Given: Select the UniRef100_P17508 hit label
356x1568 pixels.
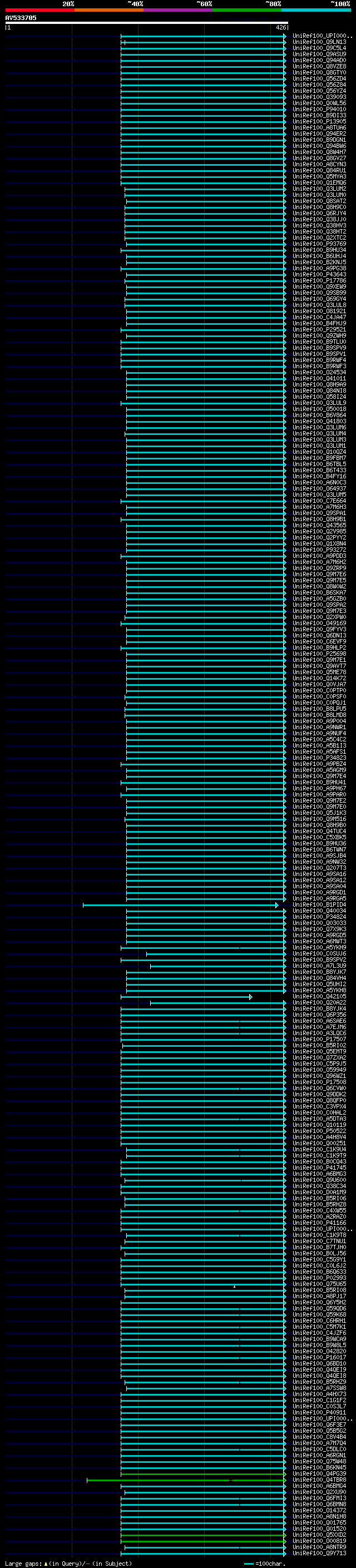Looking at the screenshot, I should coord(319,1082).
